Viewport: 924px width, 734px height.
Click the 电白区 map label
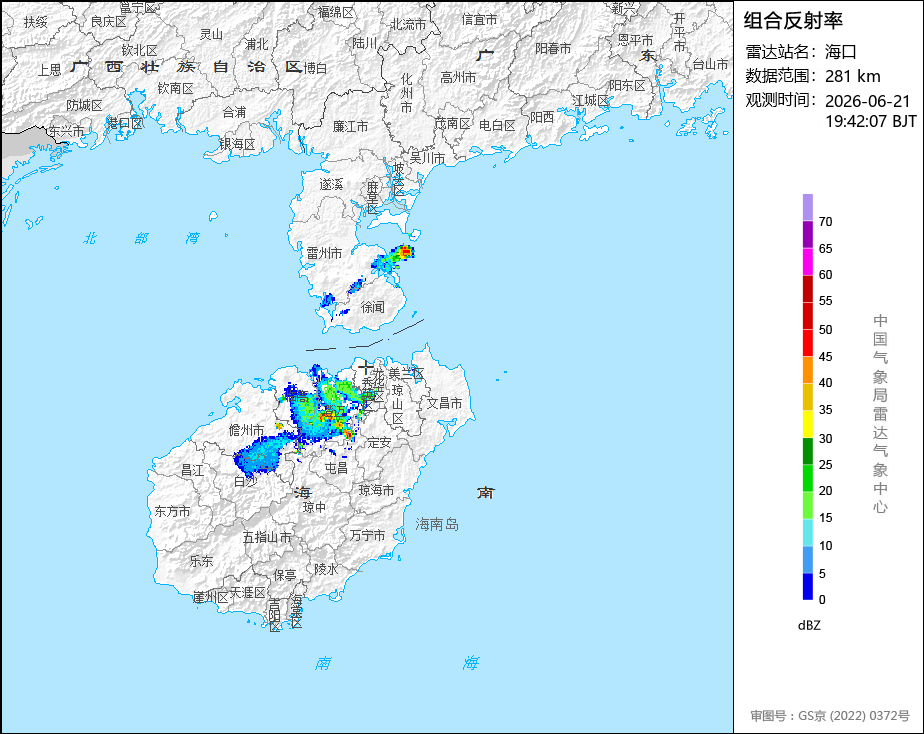pos(497,125)
